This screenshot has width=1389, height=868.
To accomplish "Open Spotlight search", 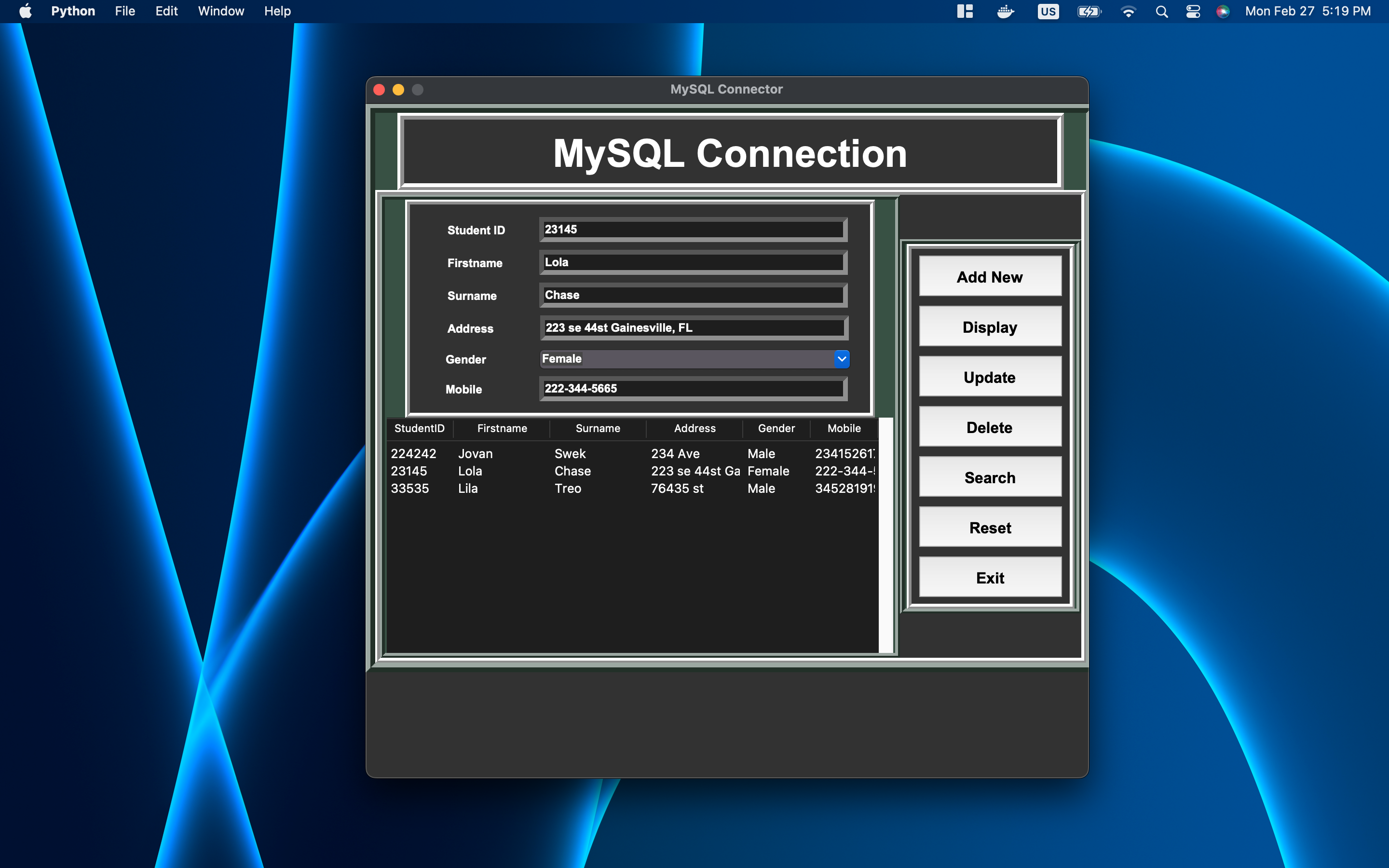I will click(1162, 11).
